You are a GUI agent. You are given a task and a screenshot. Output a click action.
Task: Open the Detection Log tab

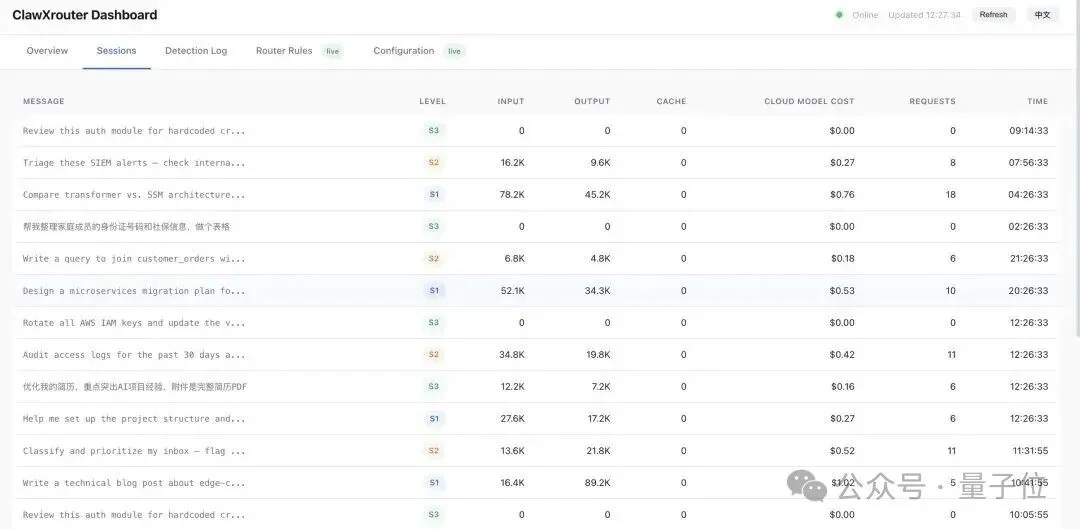[x=196, y=51]
